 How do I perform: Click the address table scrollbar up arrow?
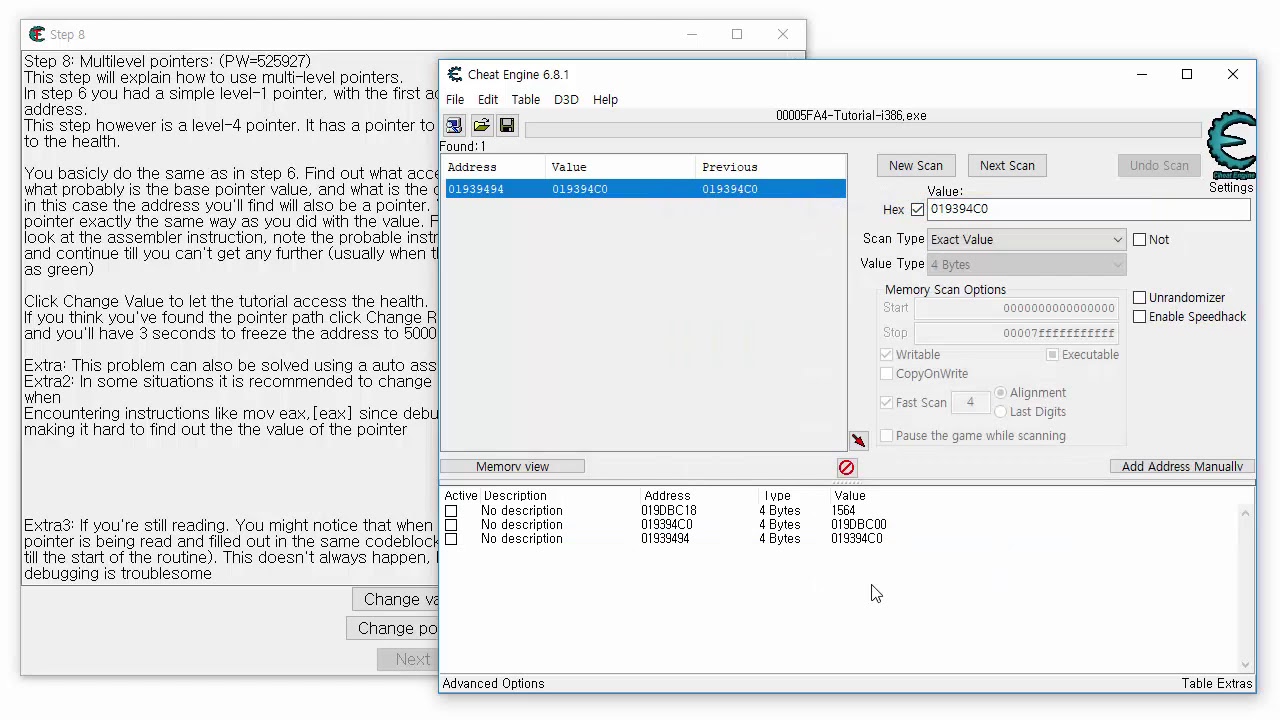click(1245, 513)
